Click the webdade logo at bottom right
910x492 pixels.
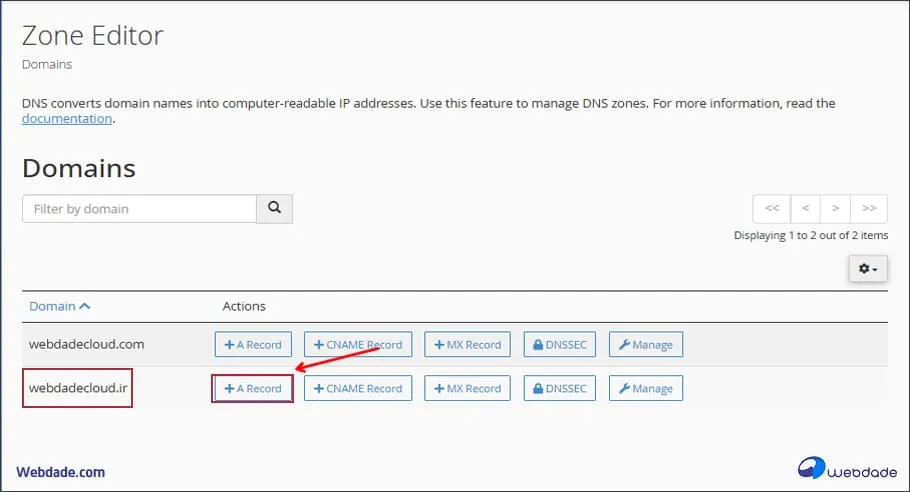coord(842,468)
